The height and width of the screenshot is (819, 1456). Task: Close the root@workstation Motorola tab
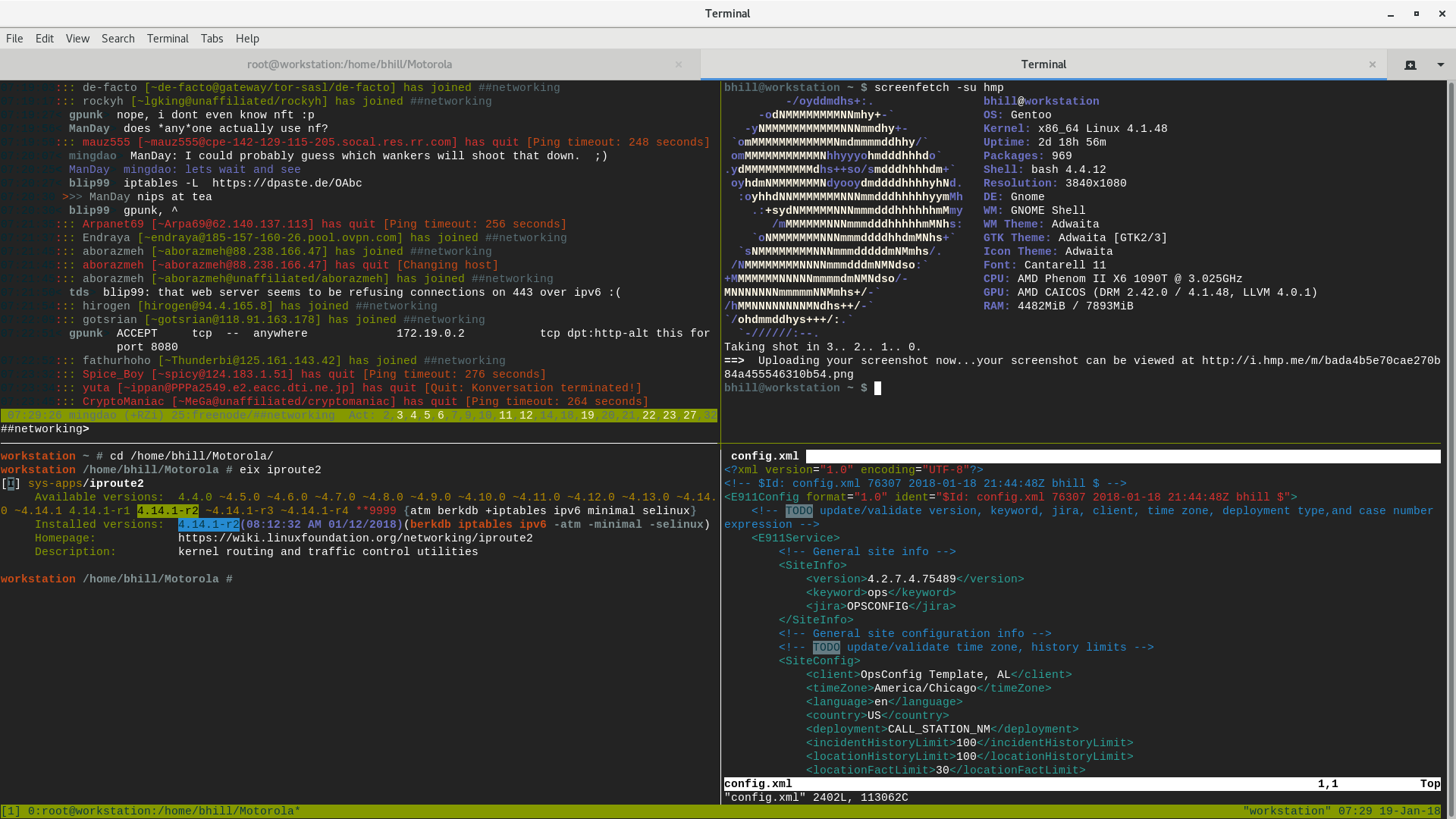coord(679,64)
